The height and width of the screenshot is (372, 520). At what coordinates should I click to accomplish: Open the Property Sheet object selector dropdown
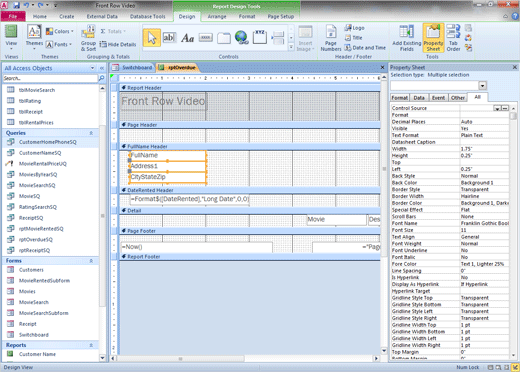coord(482,86)
